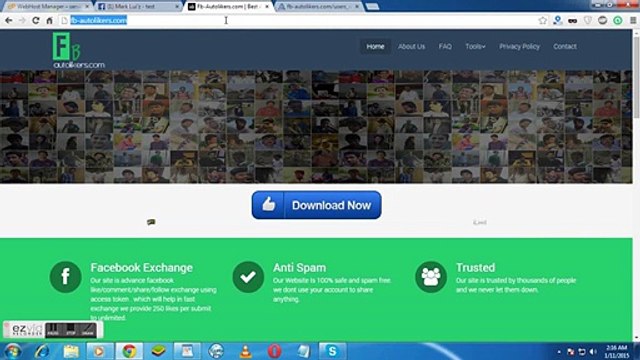This screenshot has width=640, height=360.
Task: Open VLC media player from taskbar
Action: (x=245, y=351)
